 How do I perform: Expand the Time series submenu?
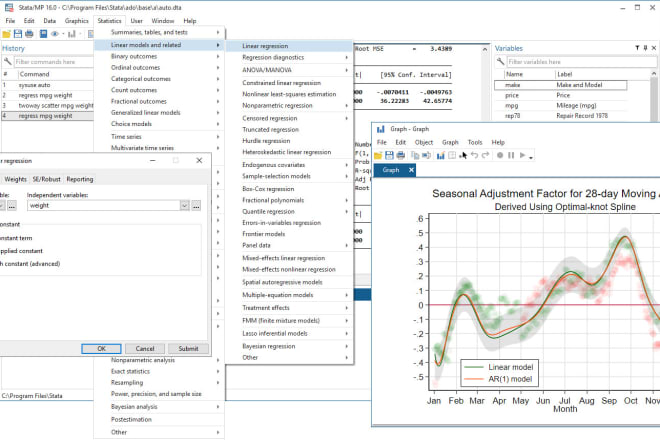tap(159, 137)
